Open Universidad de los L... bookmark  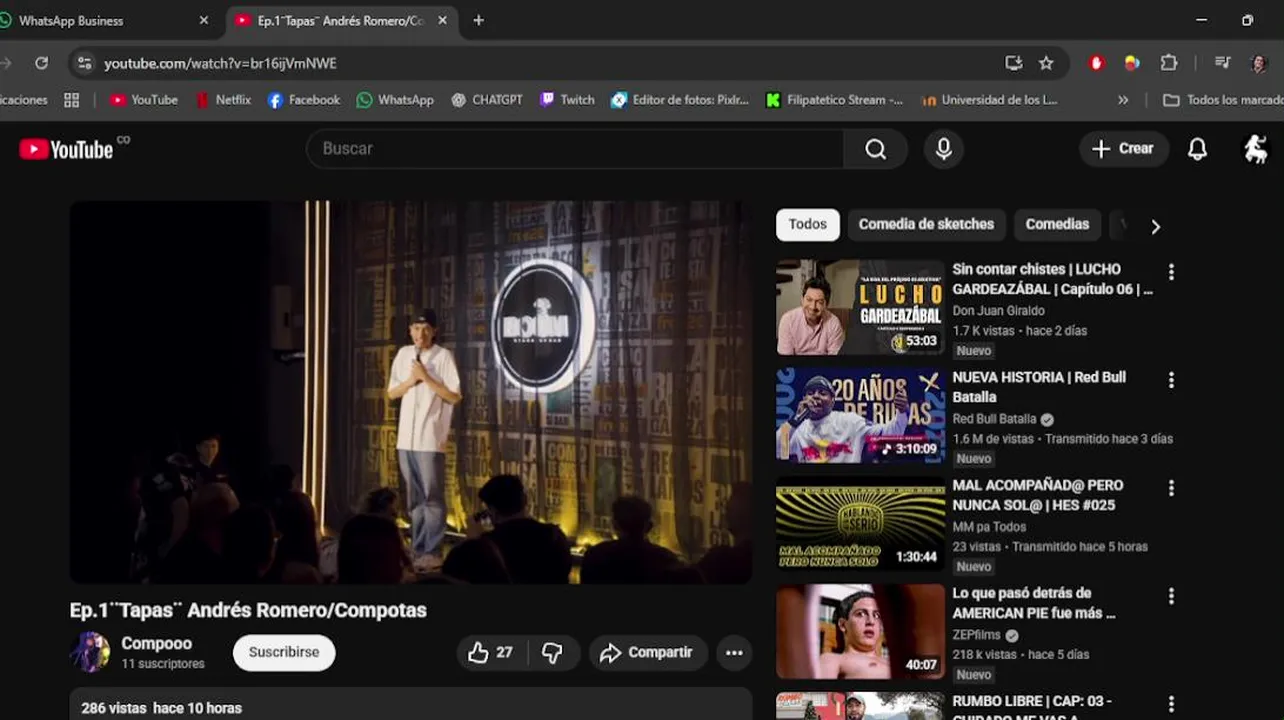[x=989, y=100]
